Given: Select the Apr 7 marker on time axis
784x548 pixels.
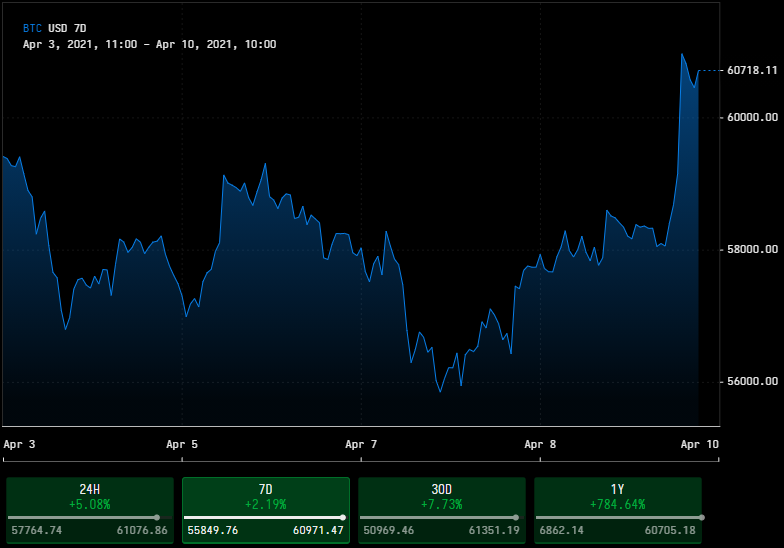Looking at the screenshot, I should click(x=361, y=444).
